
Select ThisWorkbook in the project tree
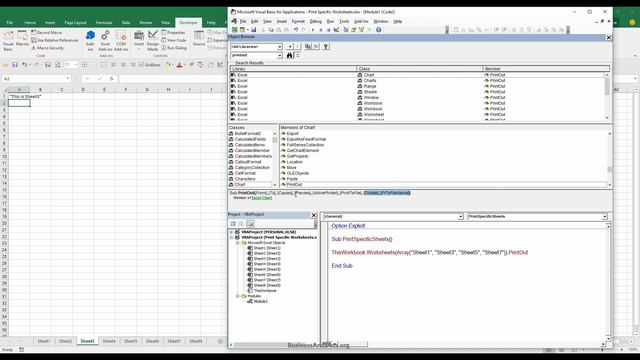[265, 291]
